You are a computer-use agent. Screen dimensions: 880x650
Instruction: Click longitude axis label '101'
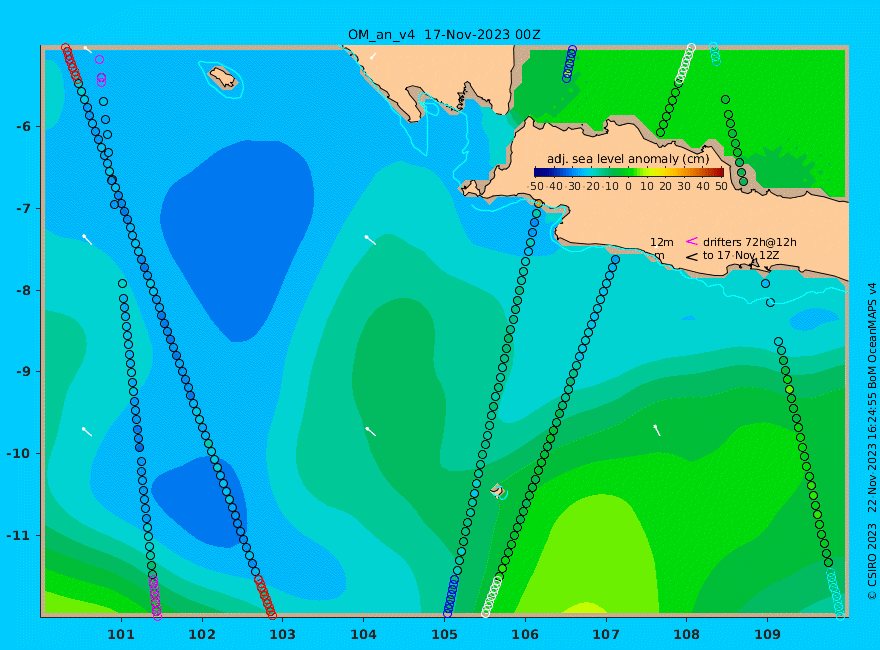[x=121, y=634]
